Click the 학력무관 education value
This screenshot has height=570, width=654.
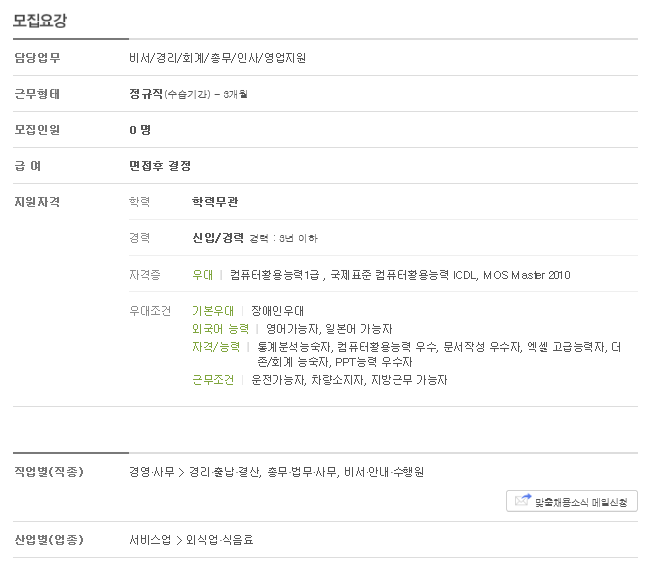[x=215, y=201]
